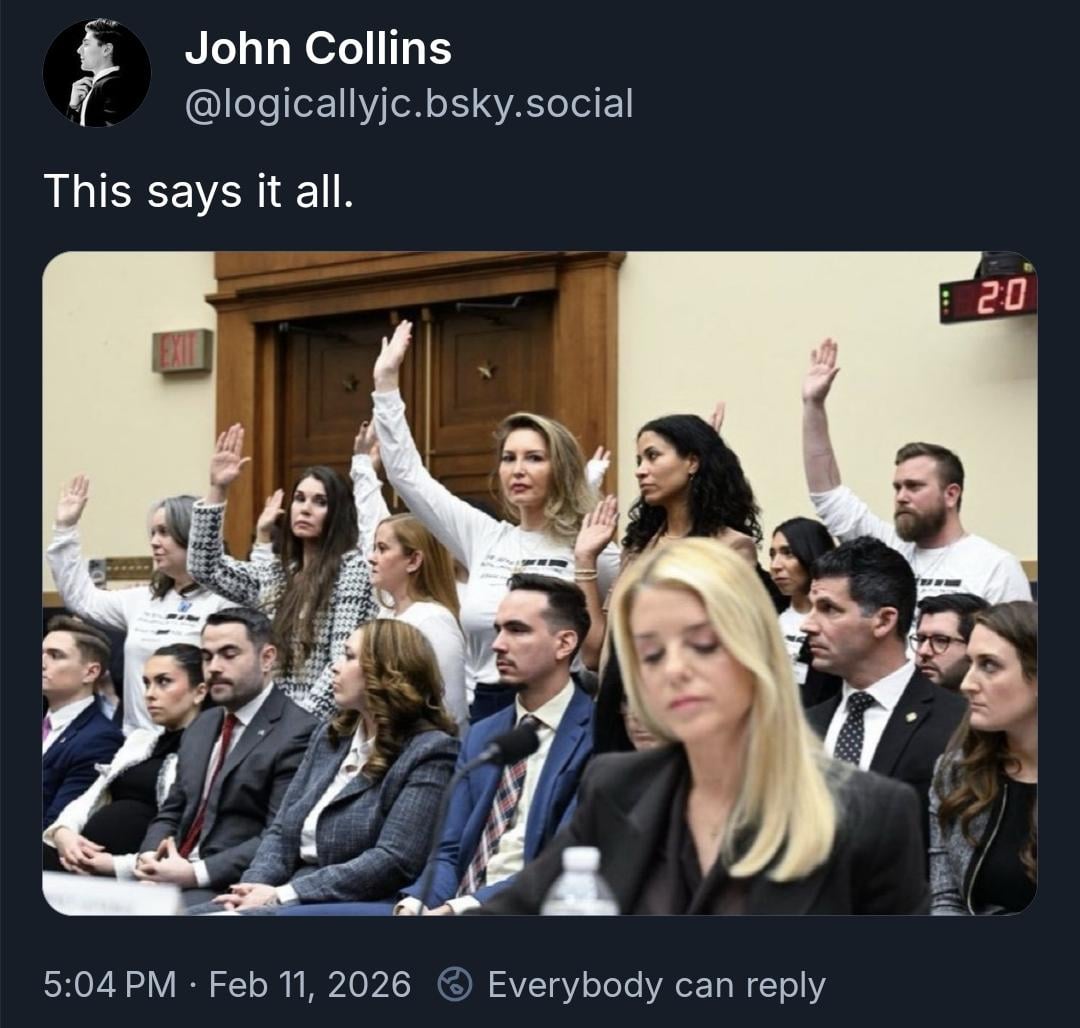Click the Feb 11, 2026 date
The height and width of the screenshot is (1028, 1080).
point(310,984)
